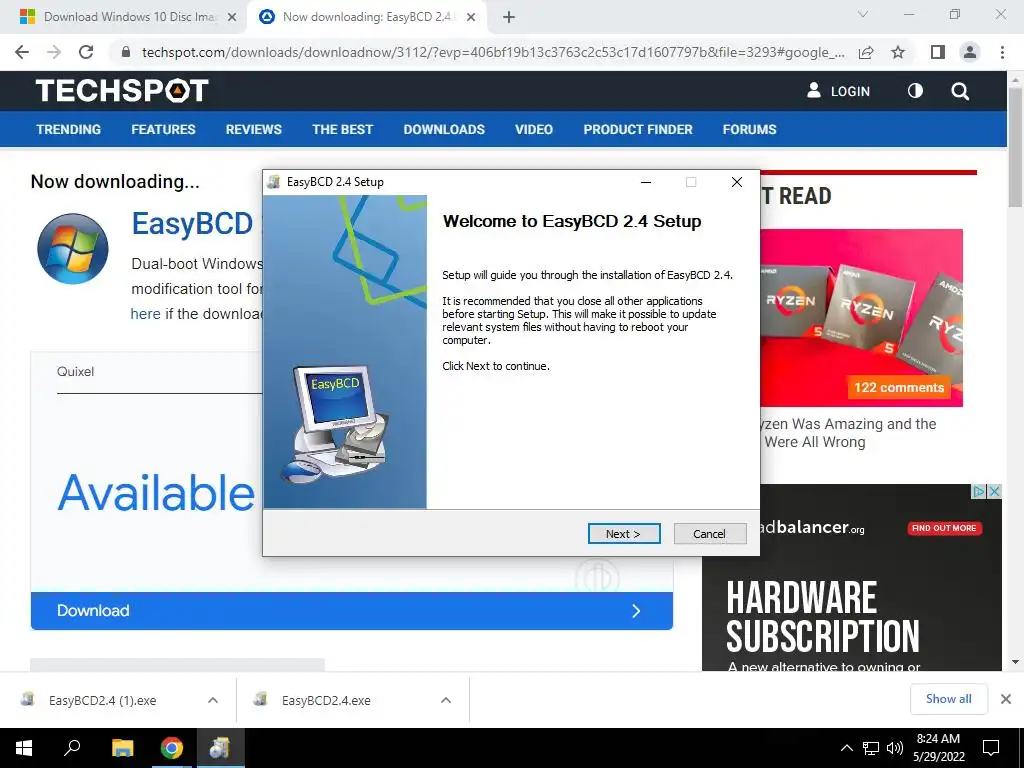
Task: Close the EasyBCD download tab
Action: pos(471,18)
